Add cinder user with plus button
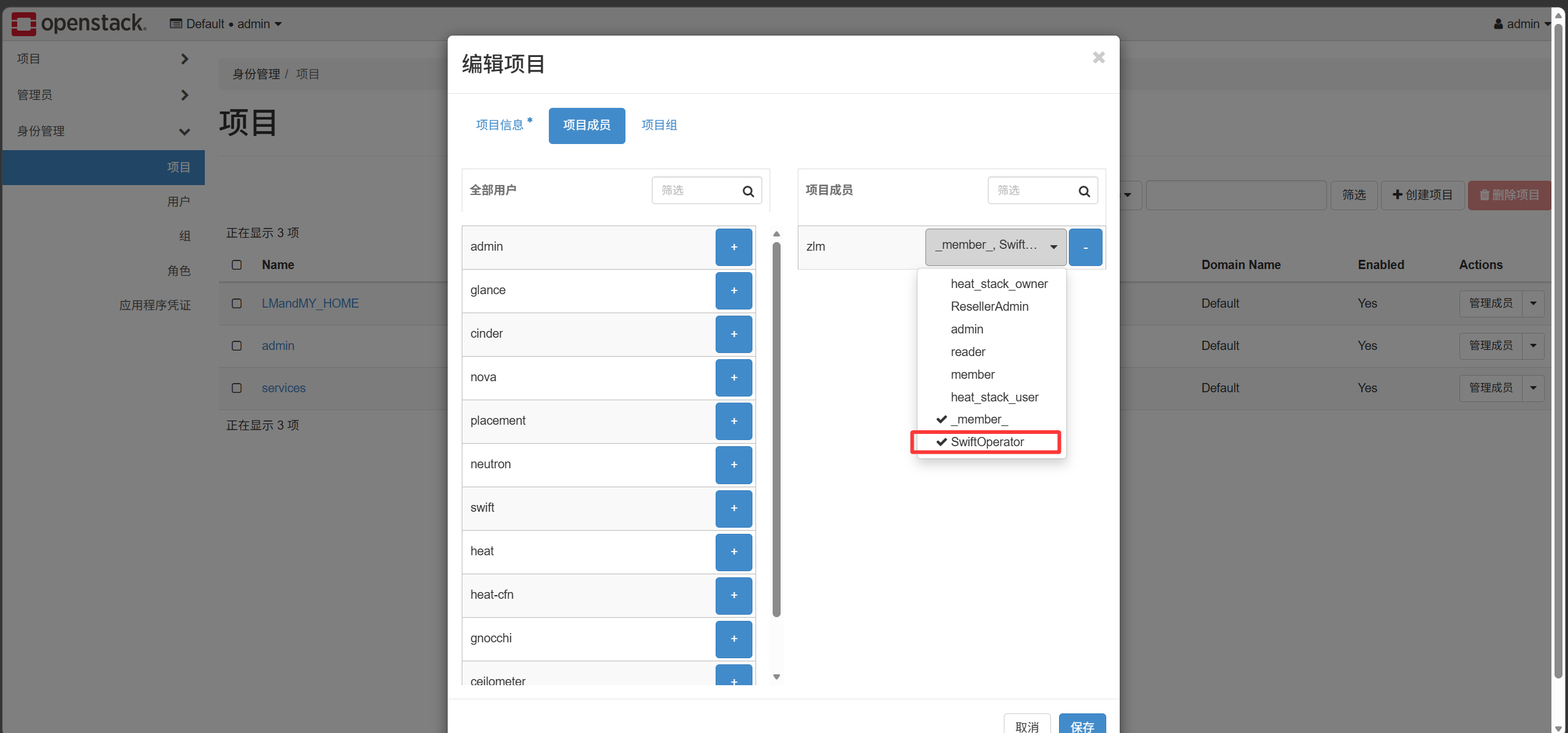 click(733, 334)
